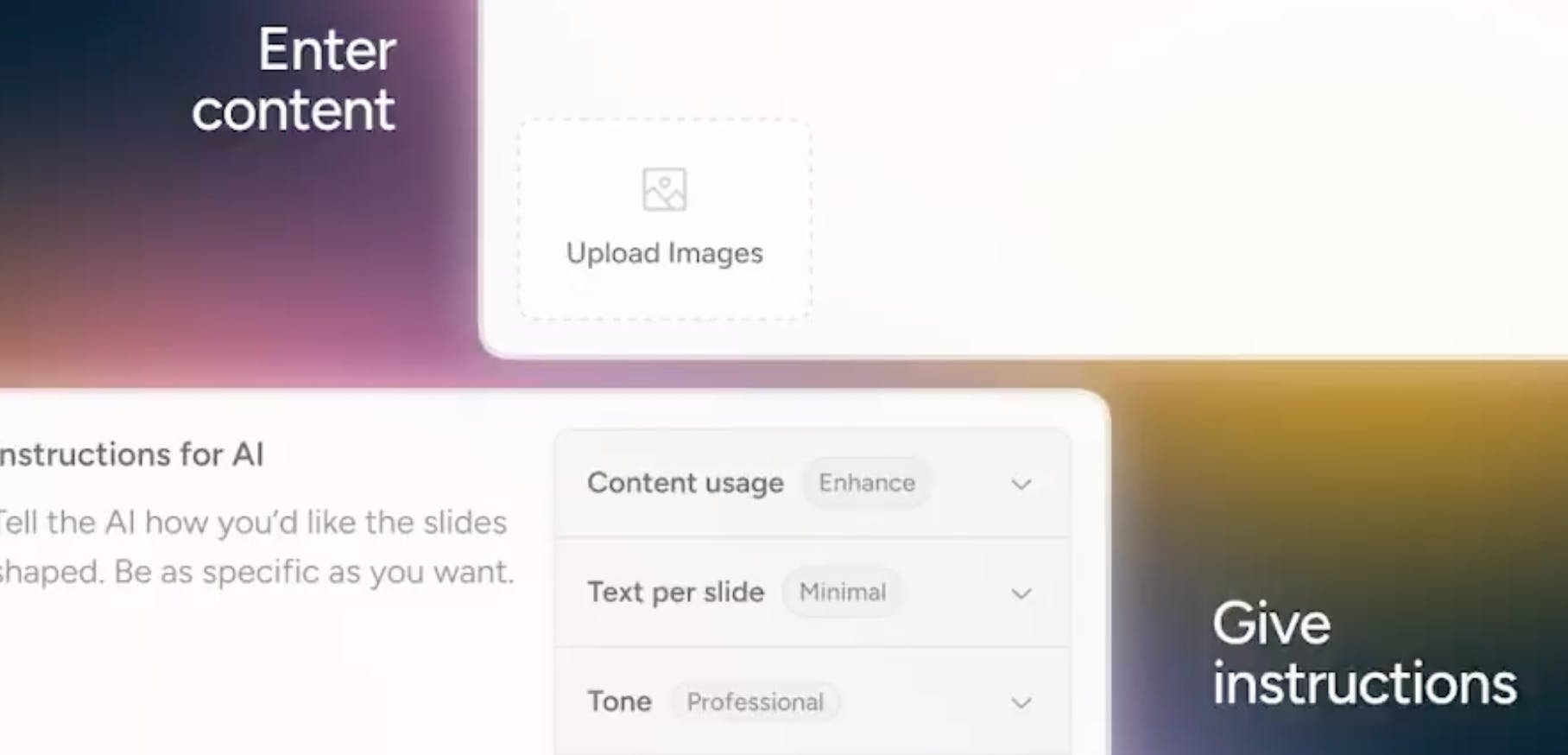
Task: Select the Enhance pill badge
Action: [x=867, y=483]
